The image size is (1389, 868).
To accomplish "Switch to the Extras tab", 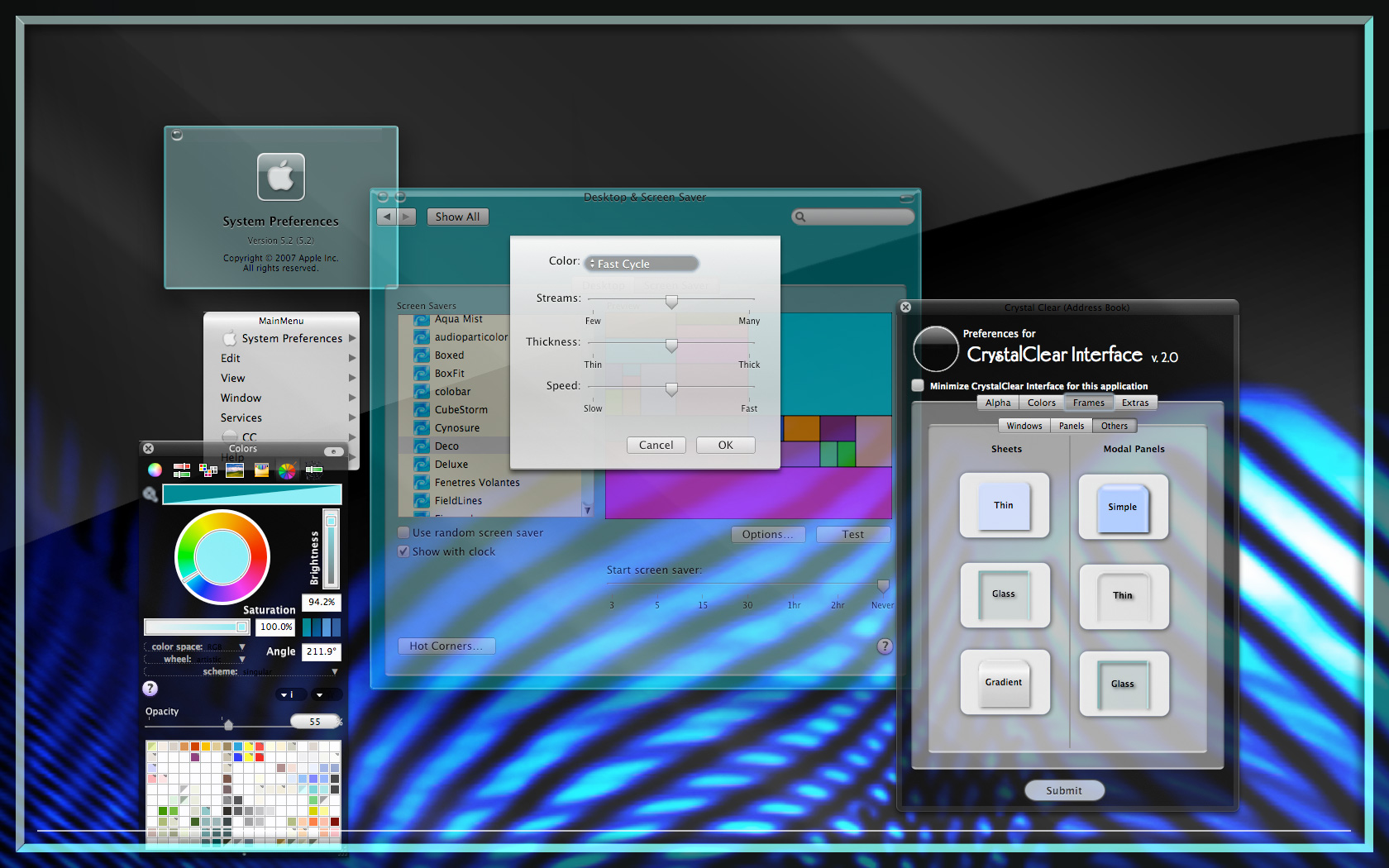I will (x=1135, y=403).
